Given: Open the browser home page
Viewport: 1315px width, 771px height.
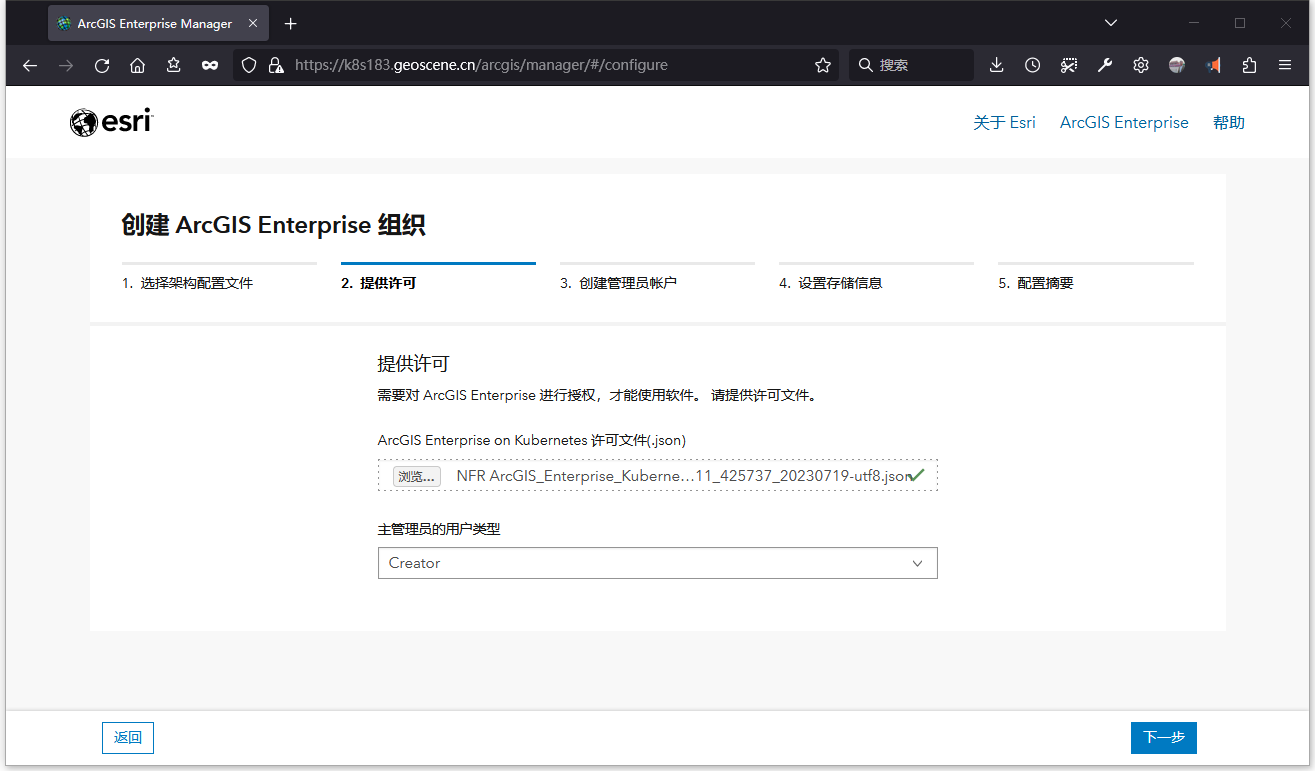Looking at the screenshot, I should 138,65.
